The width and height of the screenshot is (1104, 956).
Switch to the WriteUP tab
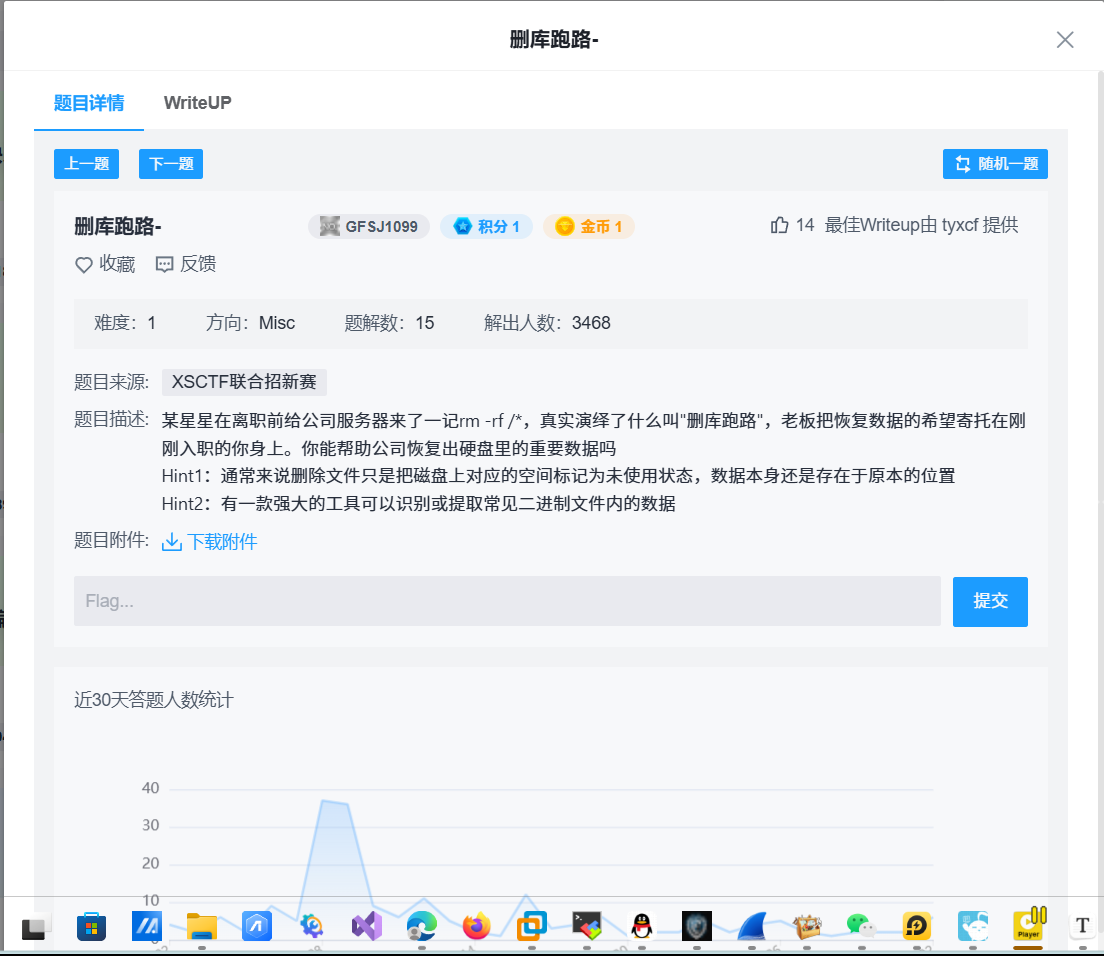[x=196, y=102]
